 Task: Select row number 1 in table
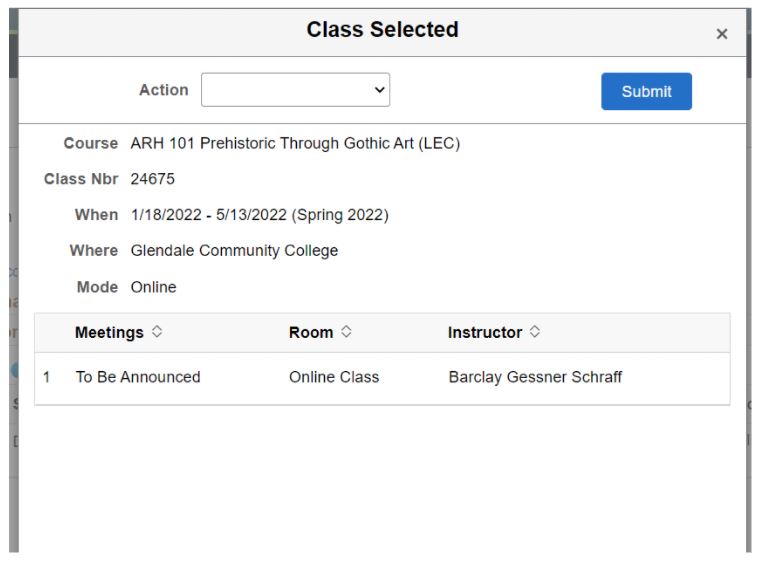(x=47, y=378)
